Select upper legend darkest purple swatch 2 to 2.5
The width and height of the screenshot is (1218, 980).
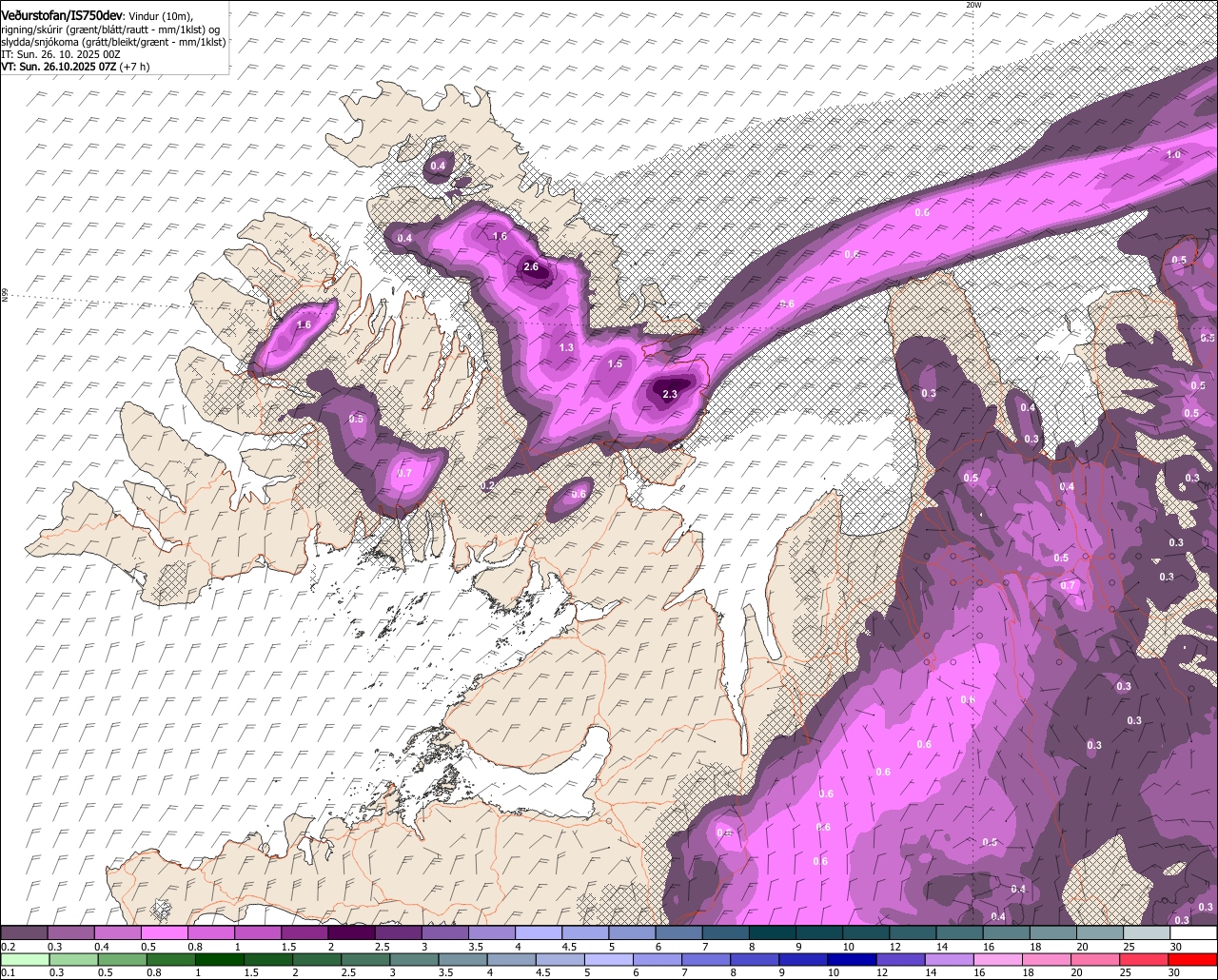coord(351,933)
